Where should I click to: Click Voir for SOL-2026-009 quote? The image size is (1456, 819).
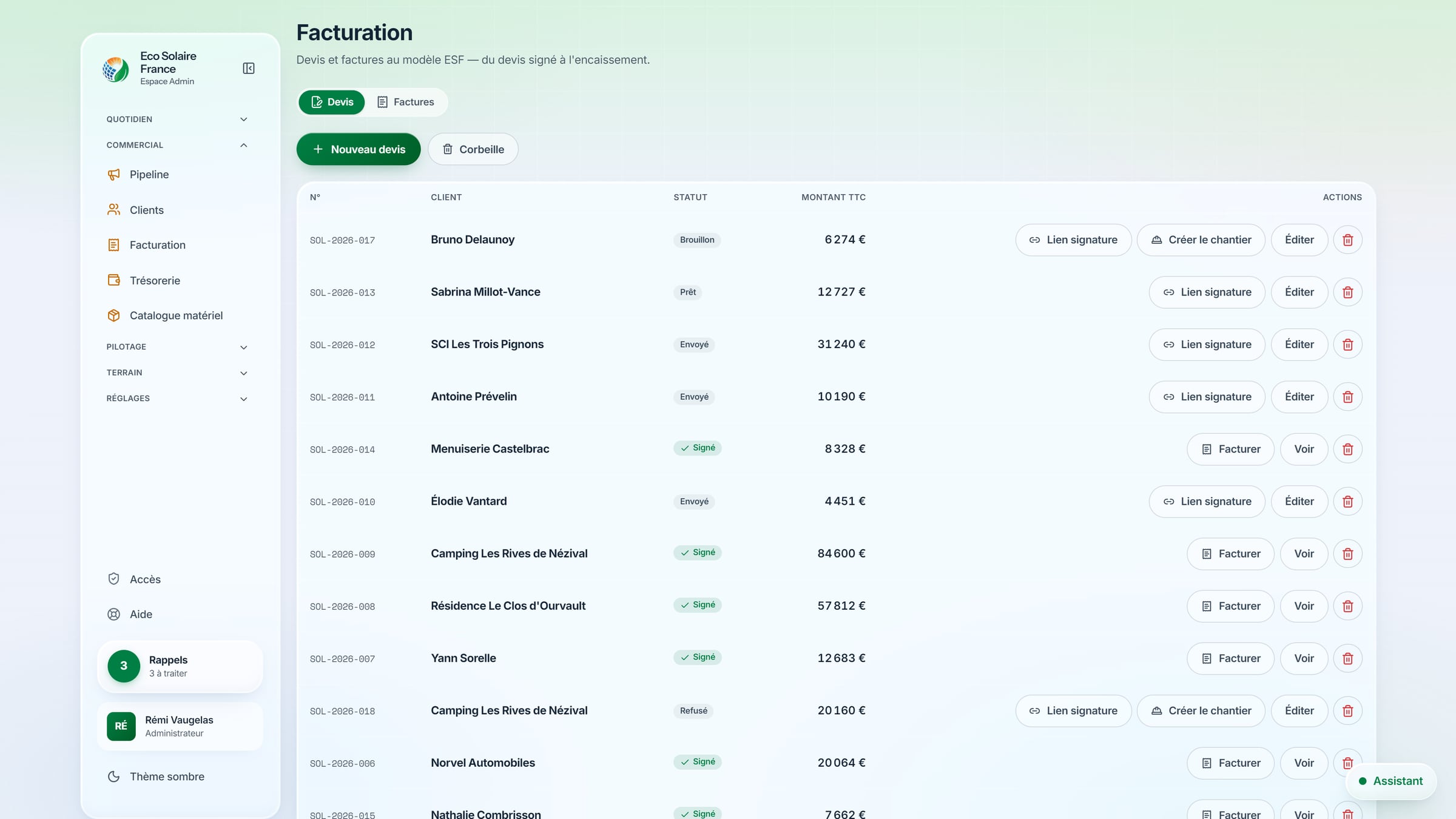(1304, 554)
